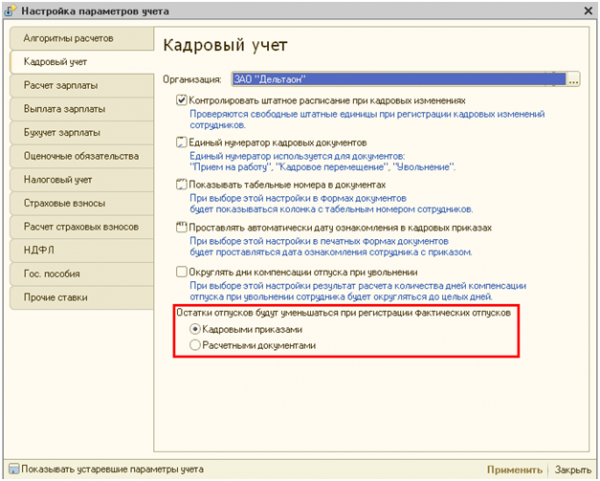Go to the Налоговый учет tab
Screen dimensions: 600x481
coord(77,179)
